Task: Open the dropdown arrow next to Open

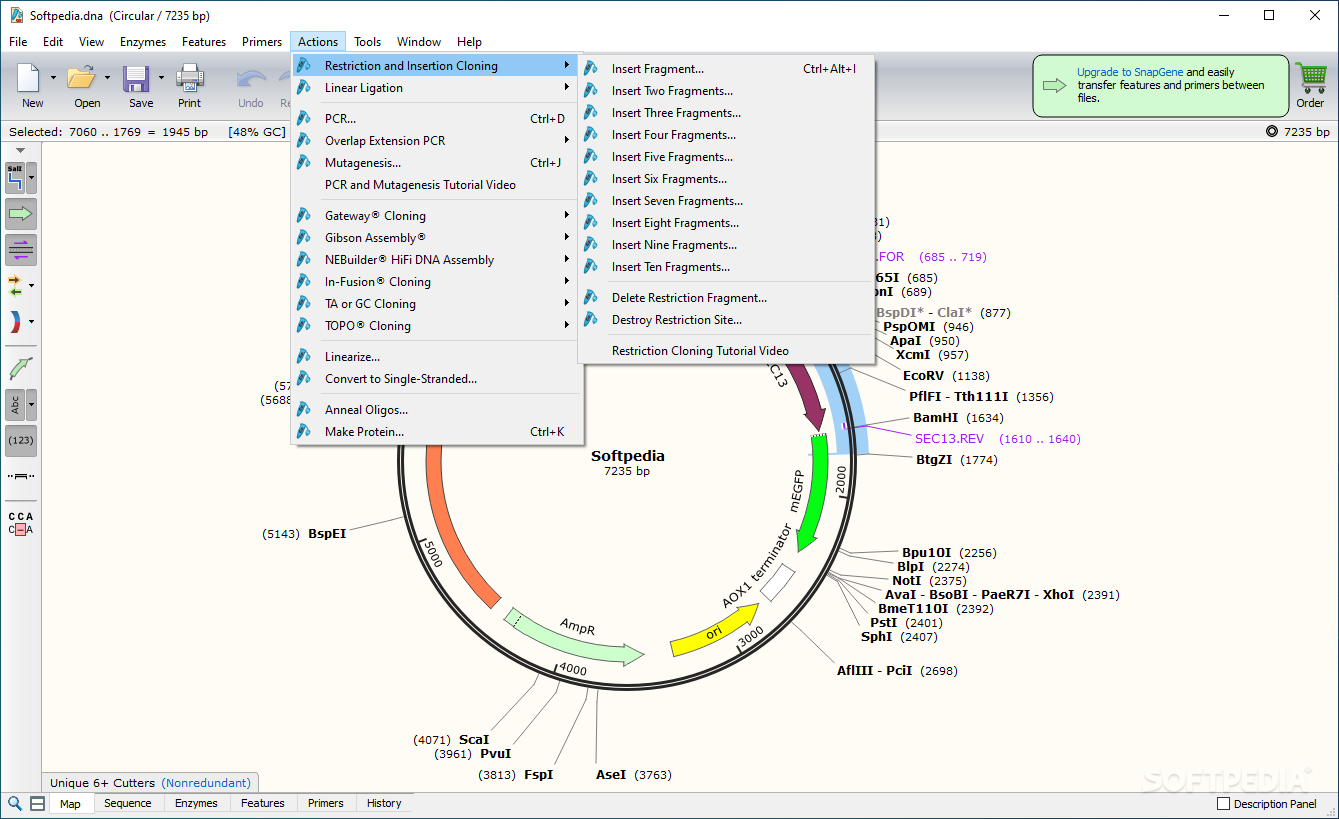Action: click(107, 77)
